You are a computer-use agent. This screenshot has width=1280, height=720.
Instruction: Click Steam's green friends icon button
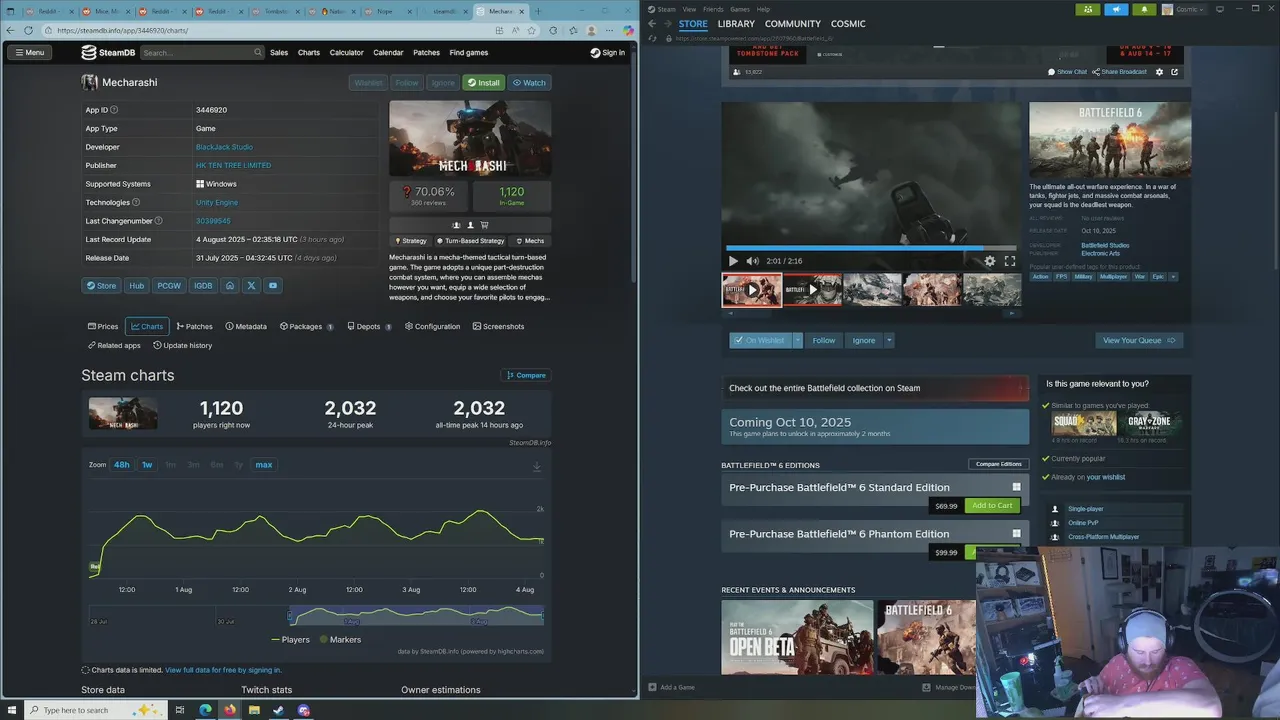[x=1088, y=9]
